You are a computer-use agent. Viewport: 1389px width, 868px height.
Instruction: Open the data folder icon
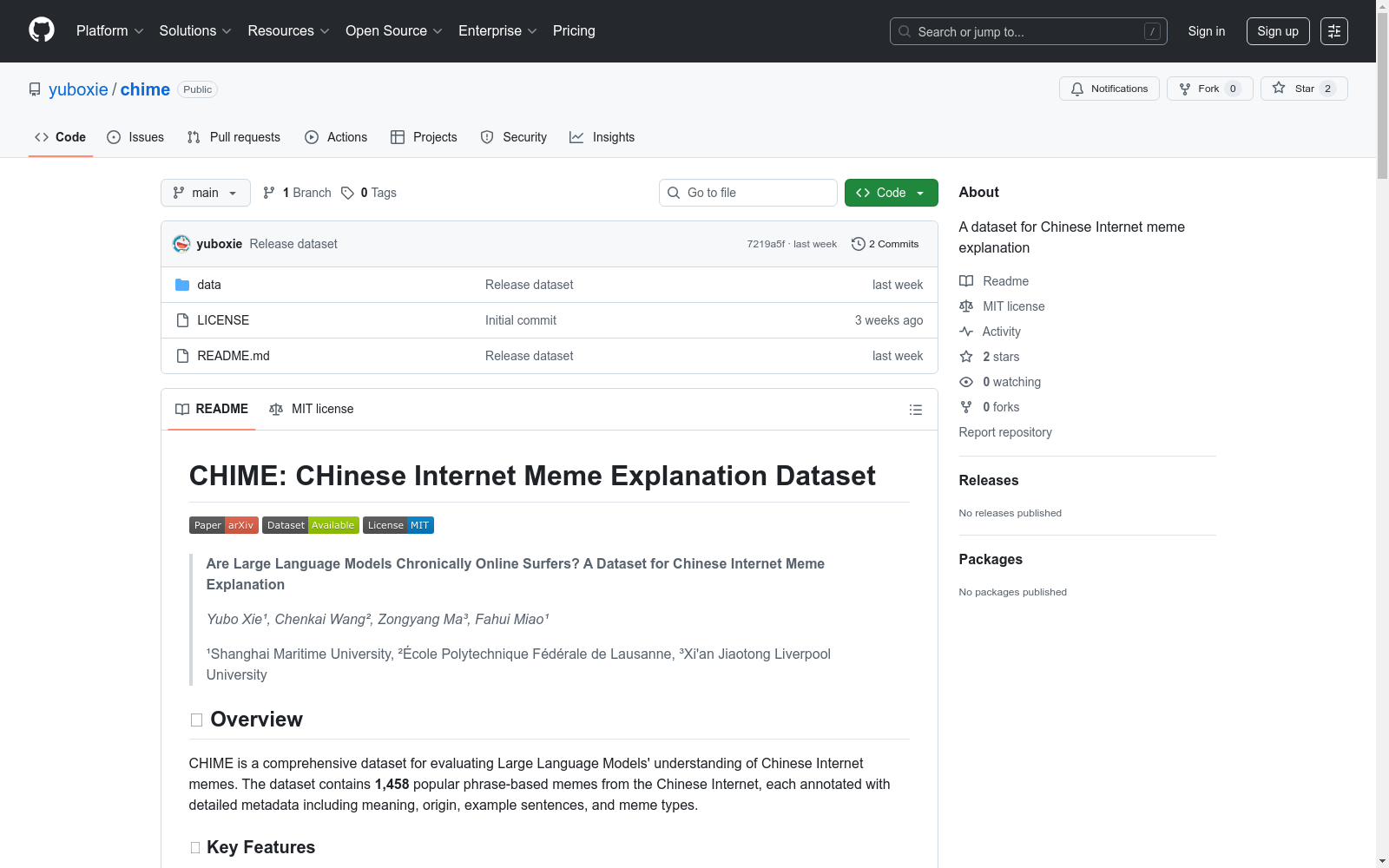(x=182, y=285)
